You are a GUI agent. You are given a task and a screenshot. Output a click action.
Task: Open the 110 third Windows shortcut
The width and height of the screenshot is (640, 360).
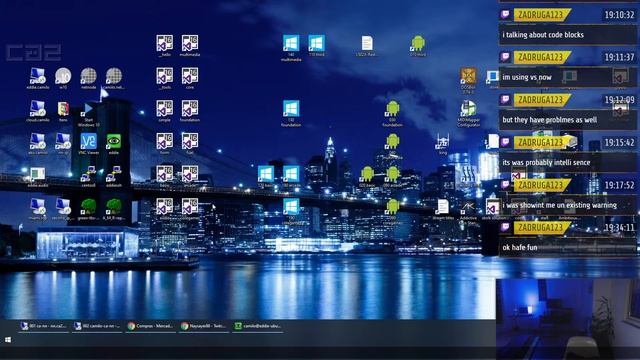coord(317,44)
